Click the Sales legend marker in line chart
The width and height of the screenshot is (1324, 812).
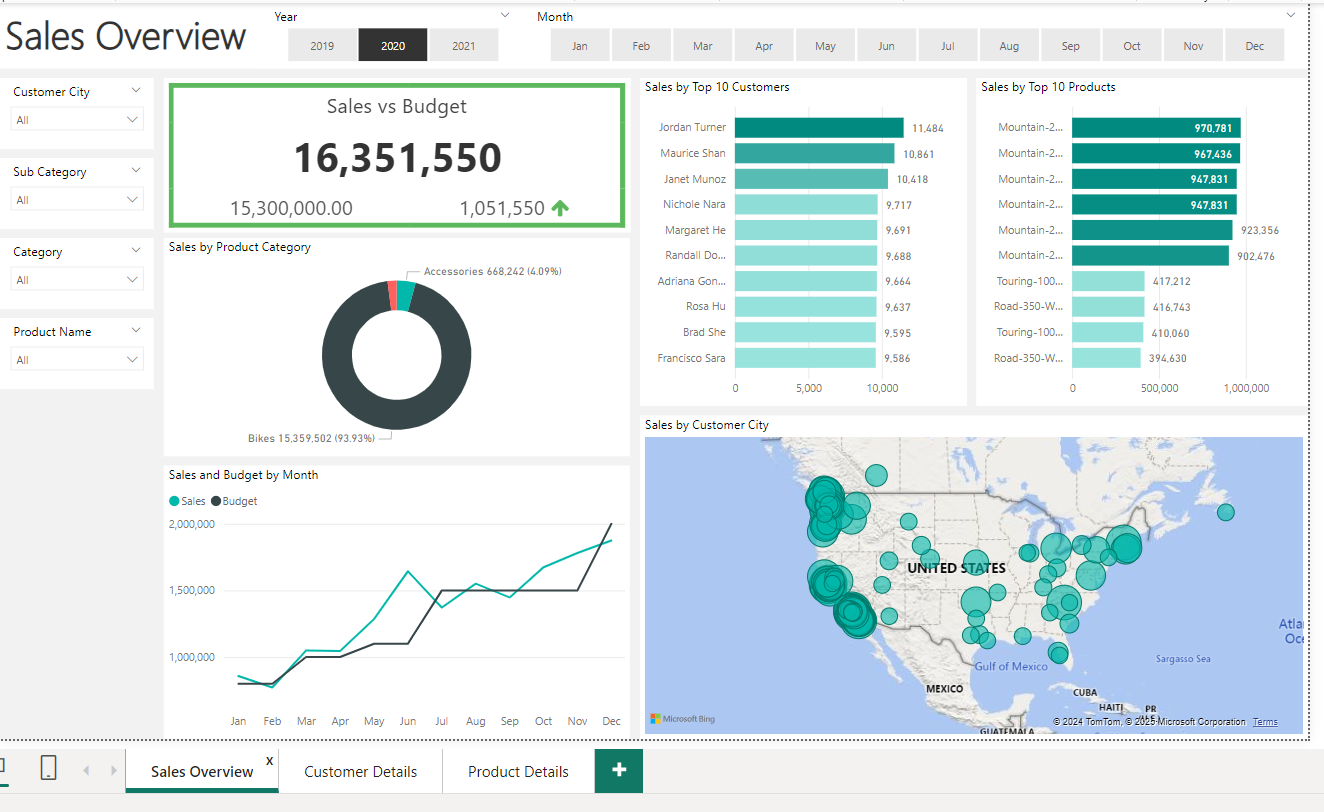pos(175,501)
